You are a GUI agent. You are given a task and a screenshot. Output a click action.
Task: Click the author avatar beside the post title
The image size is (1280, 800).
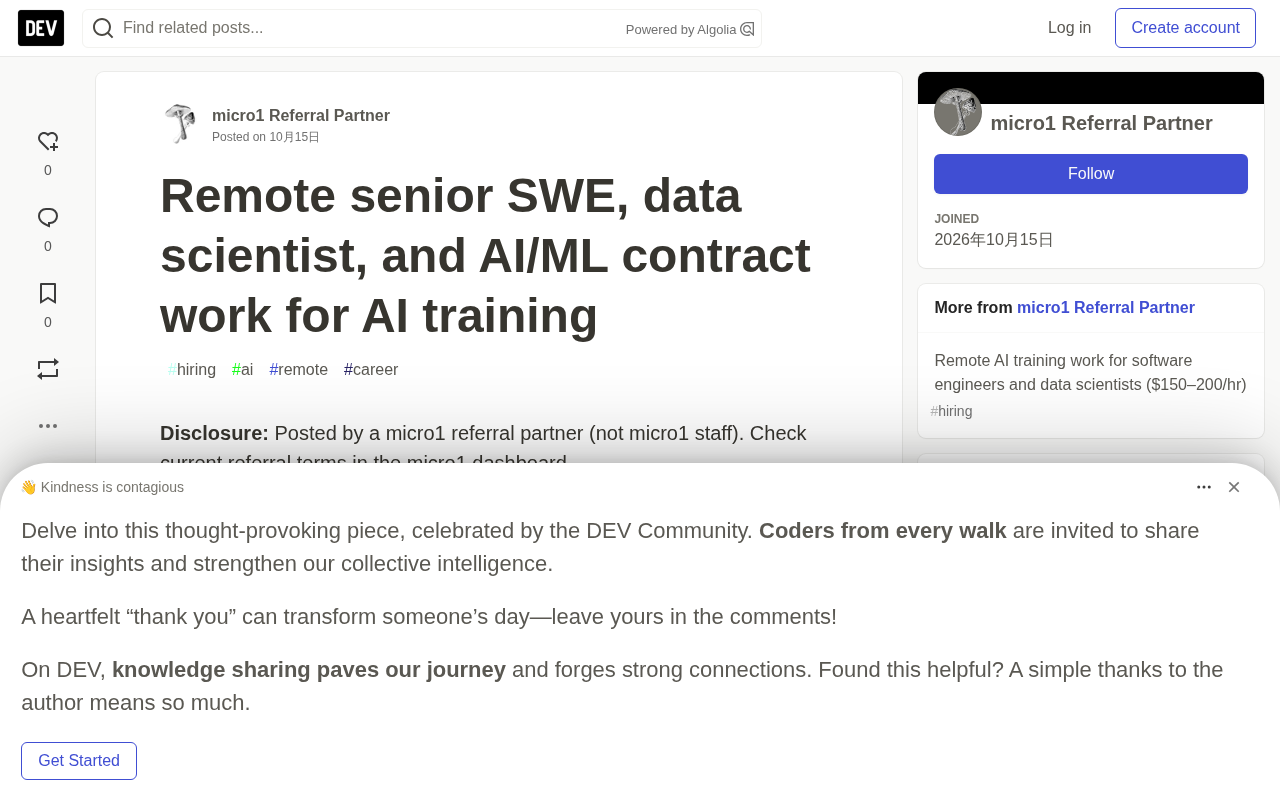pyautogui.click(x=180, y=124)
